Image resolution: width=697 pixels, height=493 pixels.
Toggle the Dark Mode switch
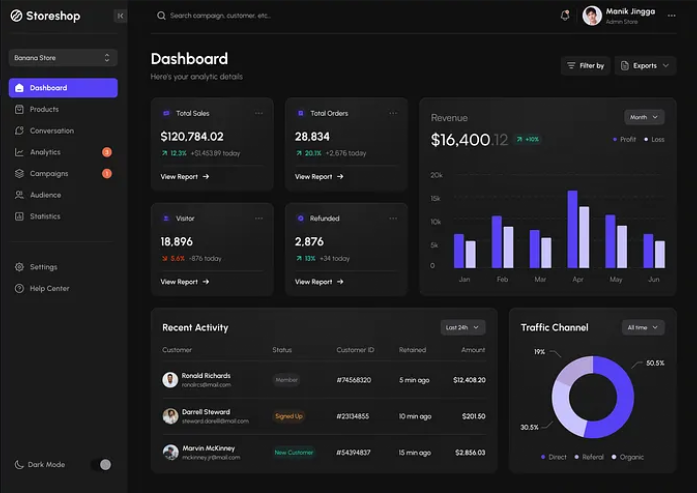pos(101,464)
